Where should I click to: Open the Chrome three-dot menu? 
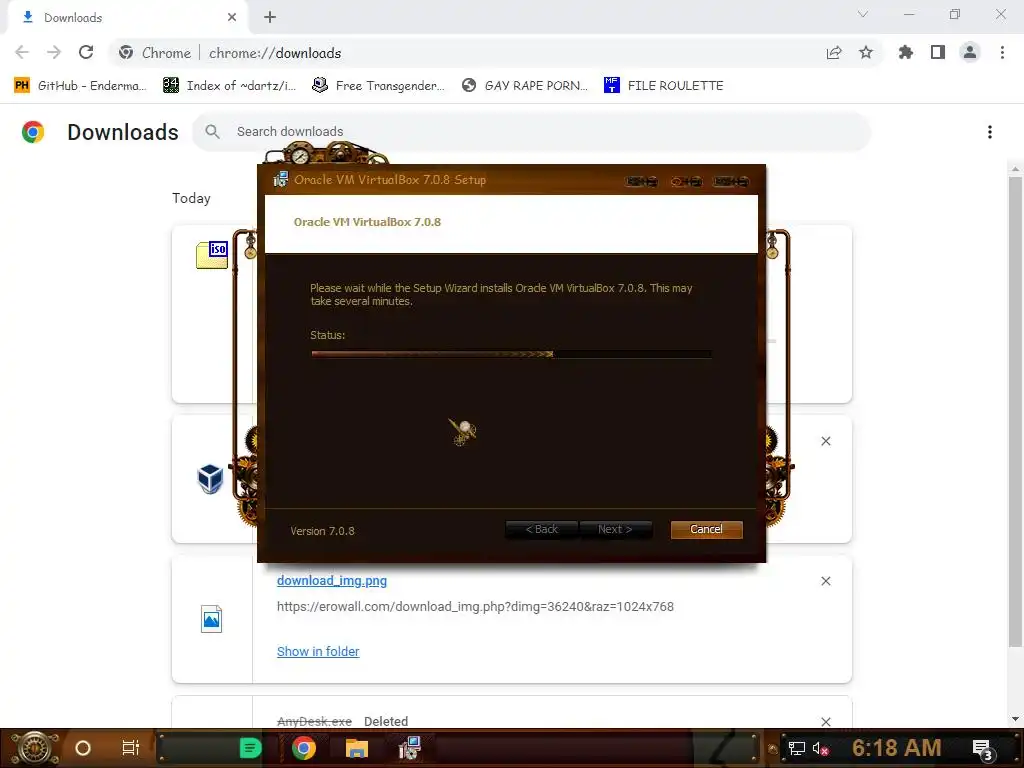point(1002,52)
